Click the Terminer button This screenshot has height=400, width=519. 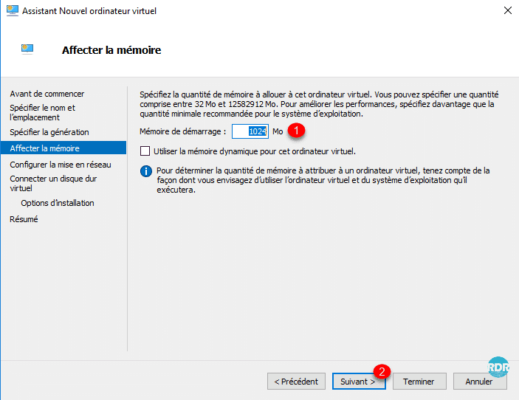coord(419,381)
